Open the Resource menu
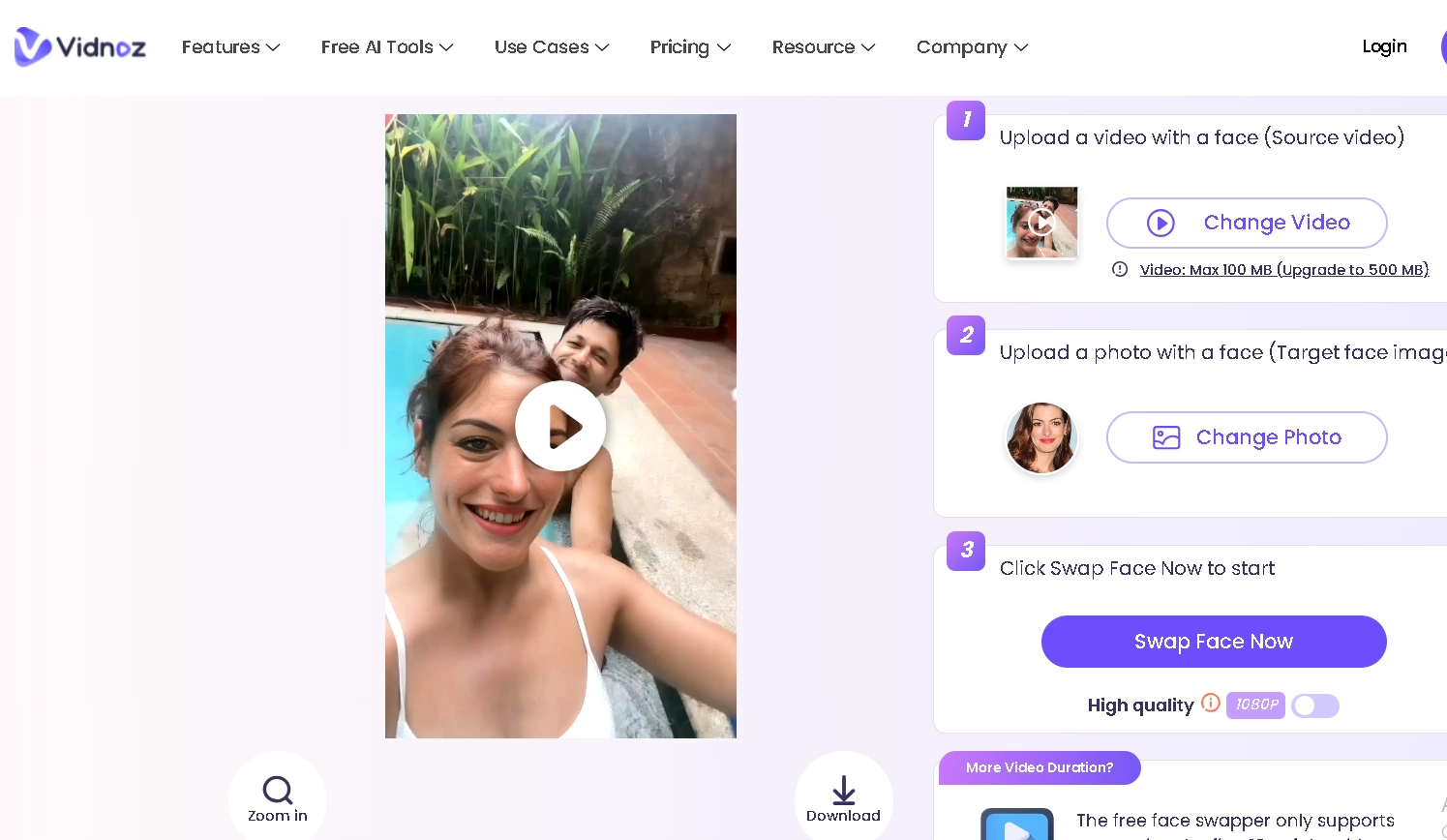 [824, 46]
